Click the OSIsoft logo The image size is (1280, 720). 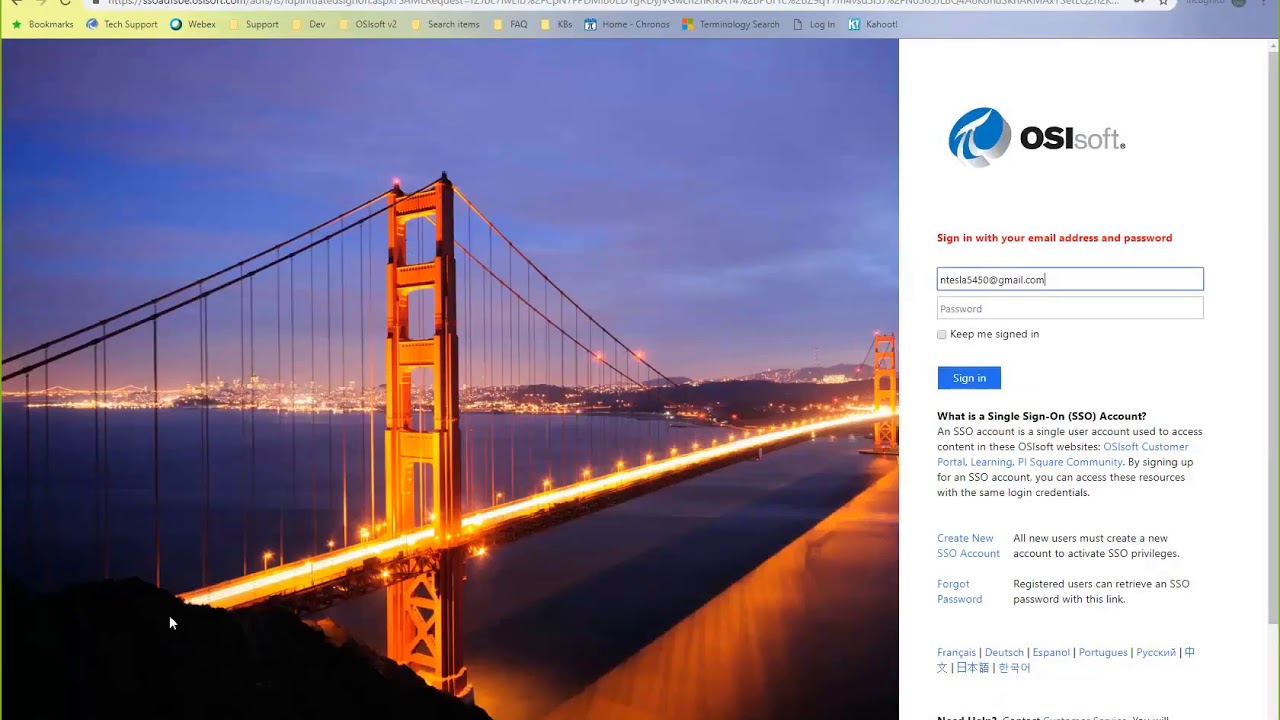point(1036,137)
